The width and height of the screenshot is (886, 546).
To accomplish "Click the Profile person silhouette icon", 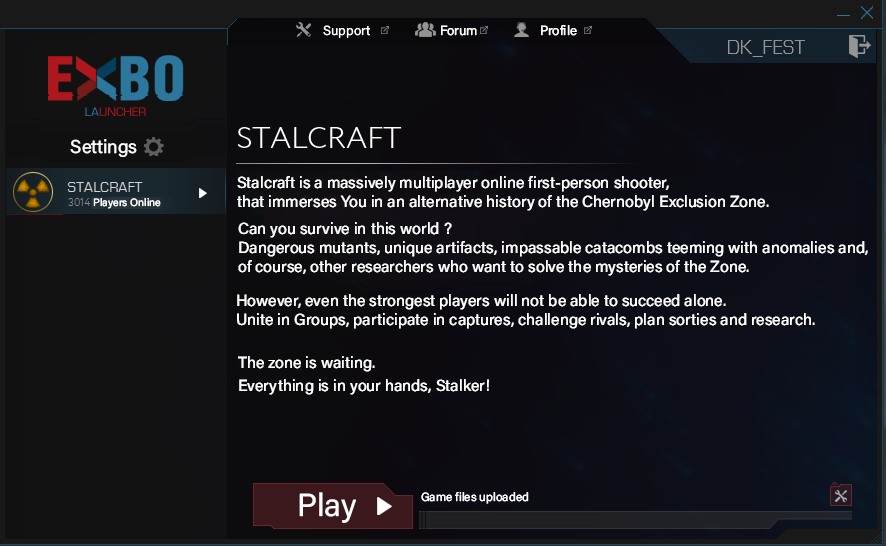I will click(x=522, y=30).
